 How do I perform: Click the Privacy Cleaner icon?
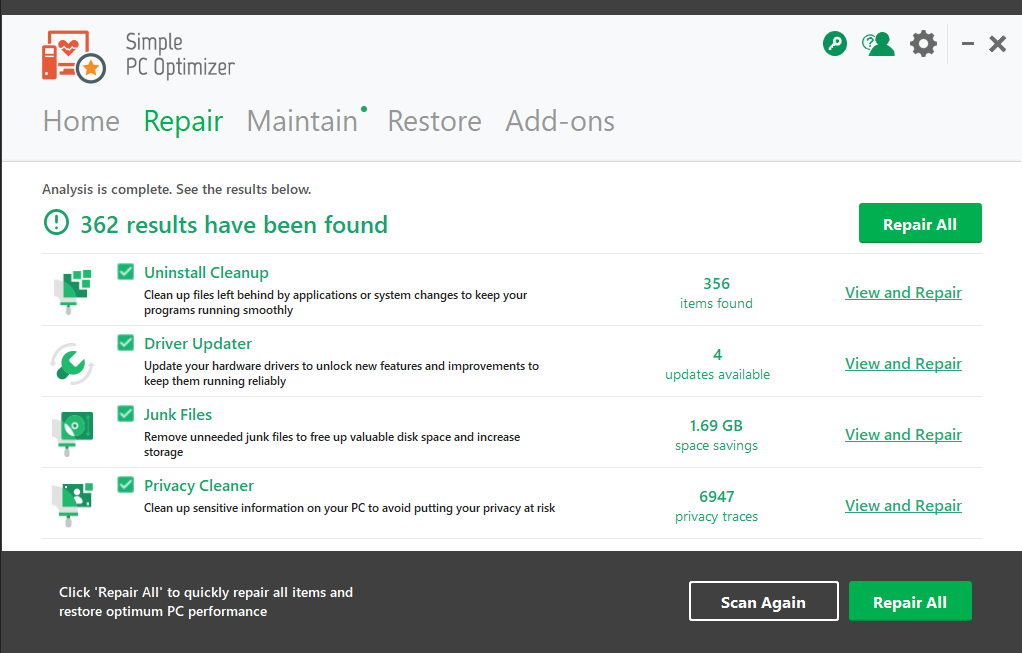tap(72, 504)
